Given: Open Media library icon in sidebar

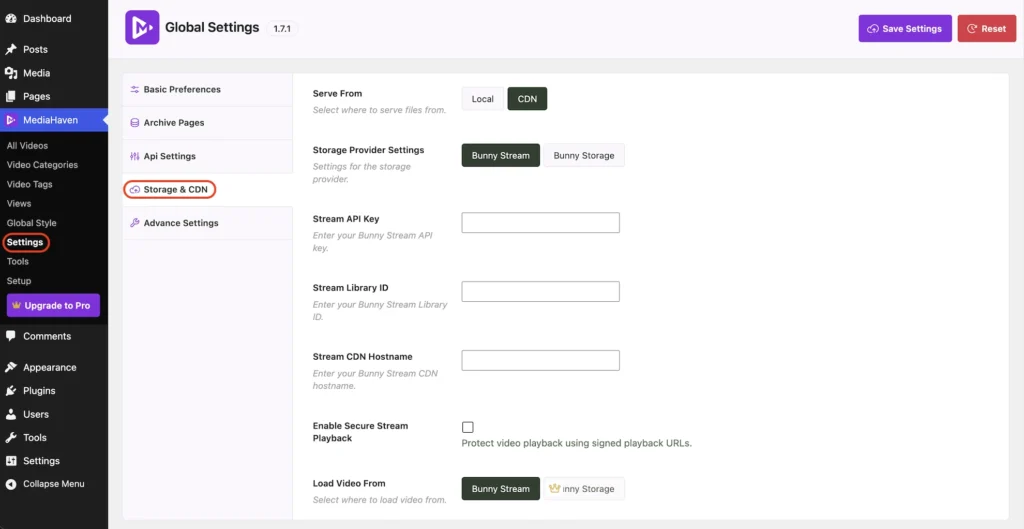Looking at the screenshot, I should (x=10, y=73).
